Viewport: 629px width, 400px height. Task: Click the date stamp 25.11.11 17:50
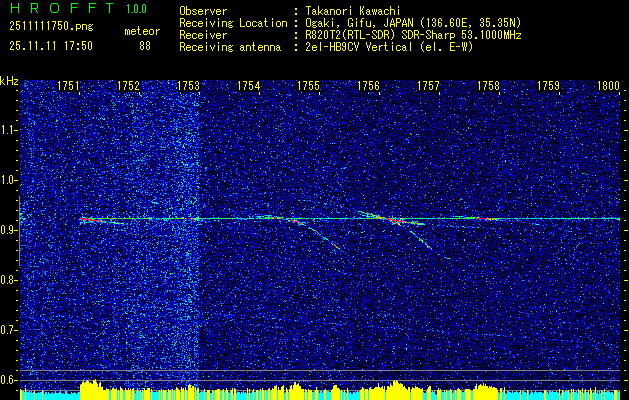pos(51,46)
